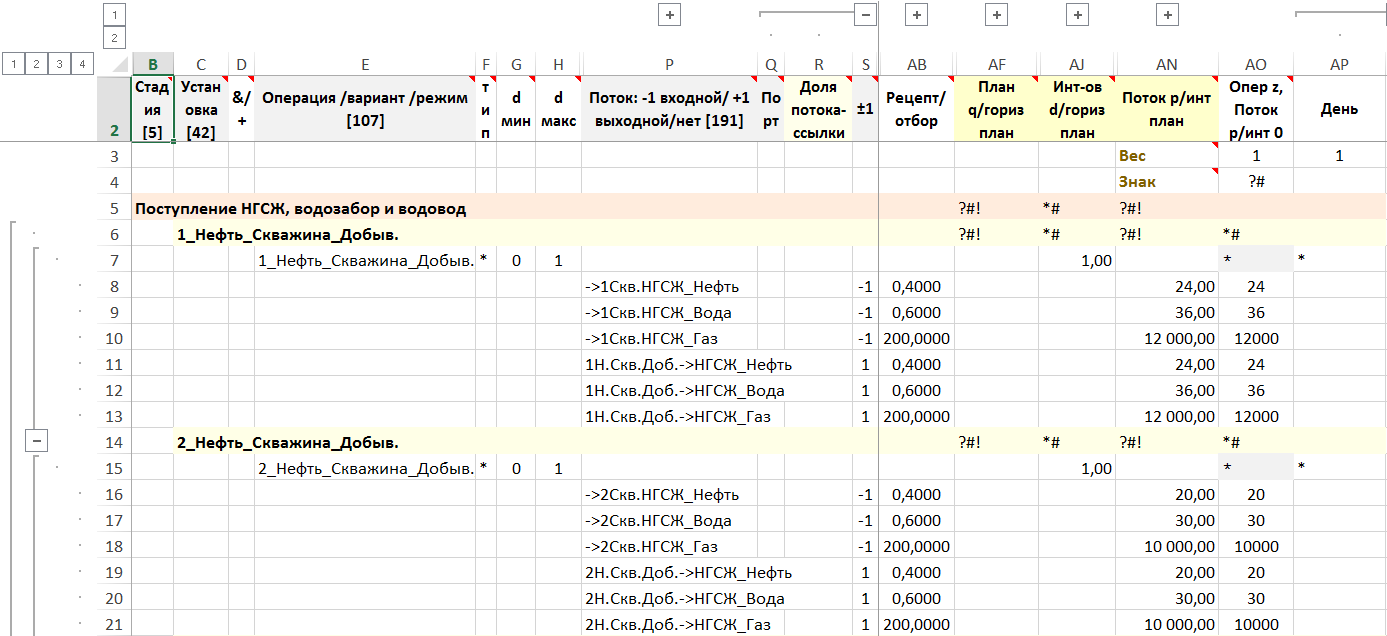Viewport: 1387px width, 636px height.
Task: Click row outline level 1 button
Action: (x=13, y=64)
